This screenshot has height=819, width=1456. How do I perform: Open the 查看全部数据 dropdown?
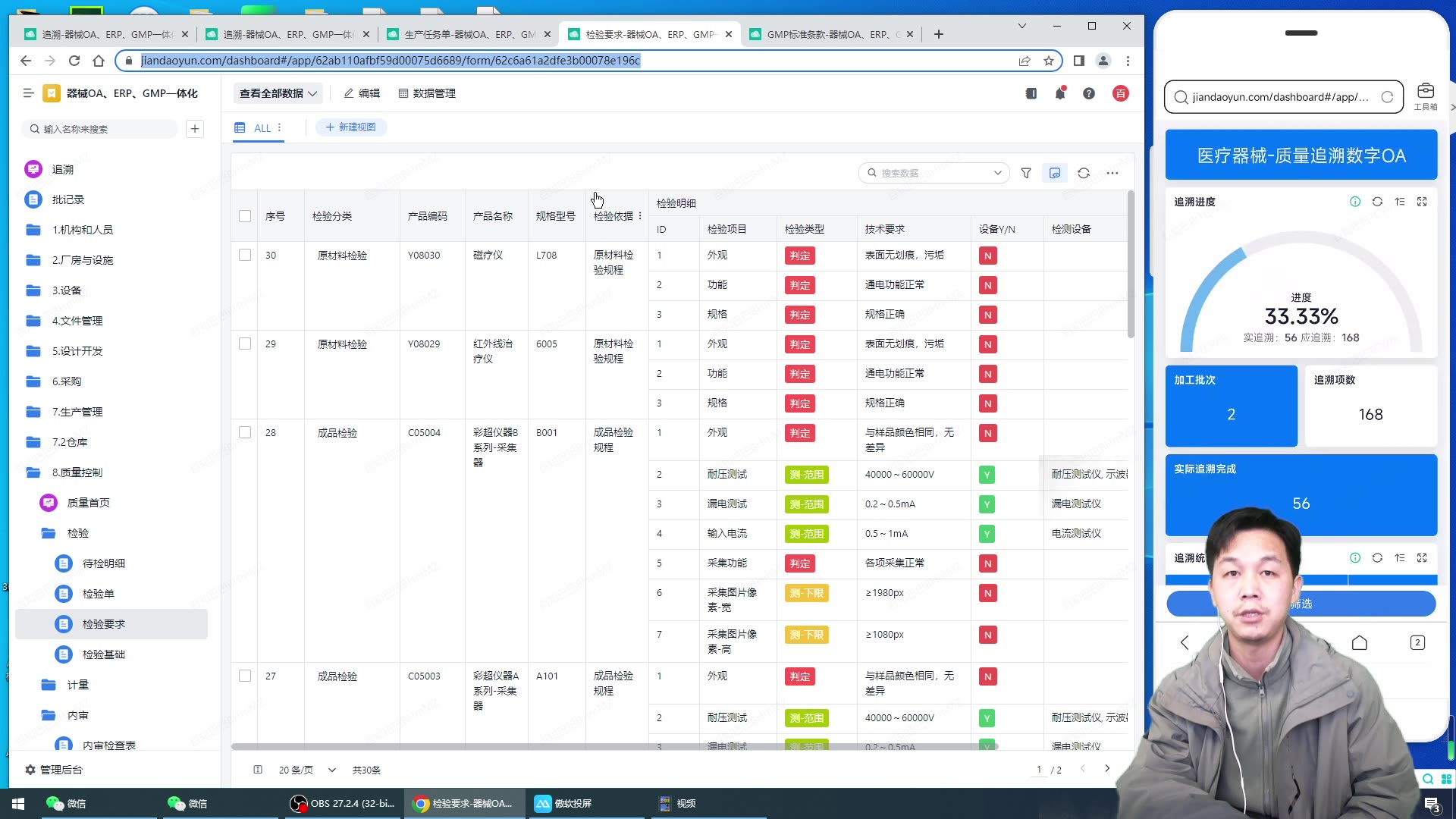pos(278,93)
